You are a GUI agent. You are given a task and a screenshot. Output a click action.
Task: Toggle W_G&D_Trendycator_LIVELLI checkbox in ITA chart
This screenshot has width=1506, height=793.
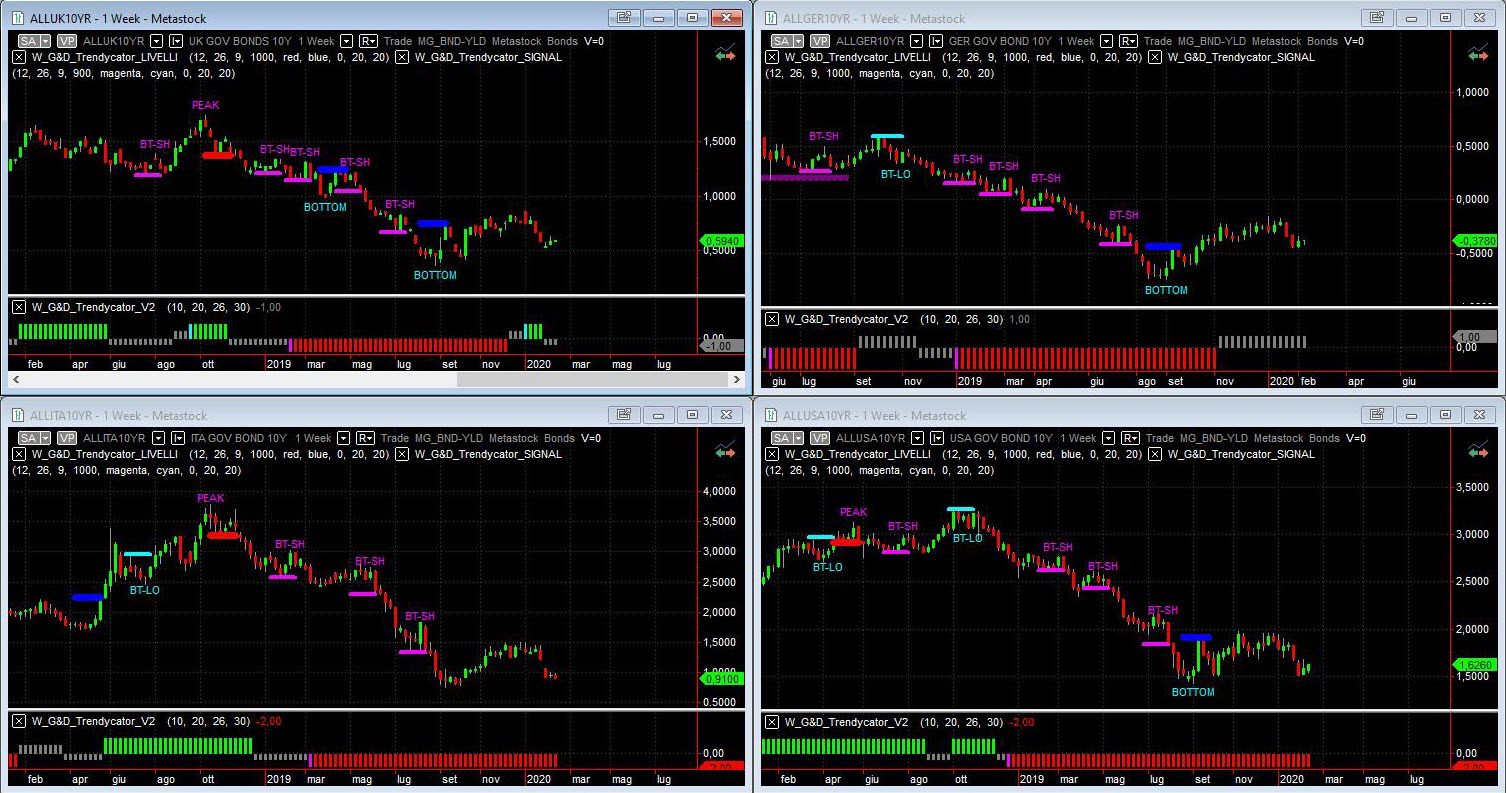19,454
